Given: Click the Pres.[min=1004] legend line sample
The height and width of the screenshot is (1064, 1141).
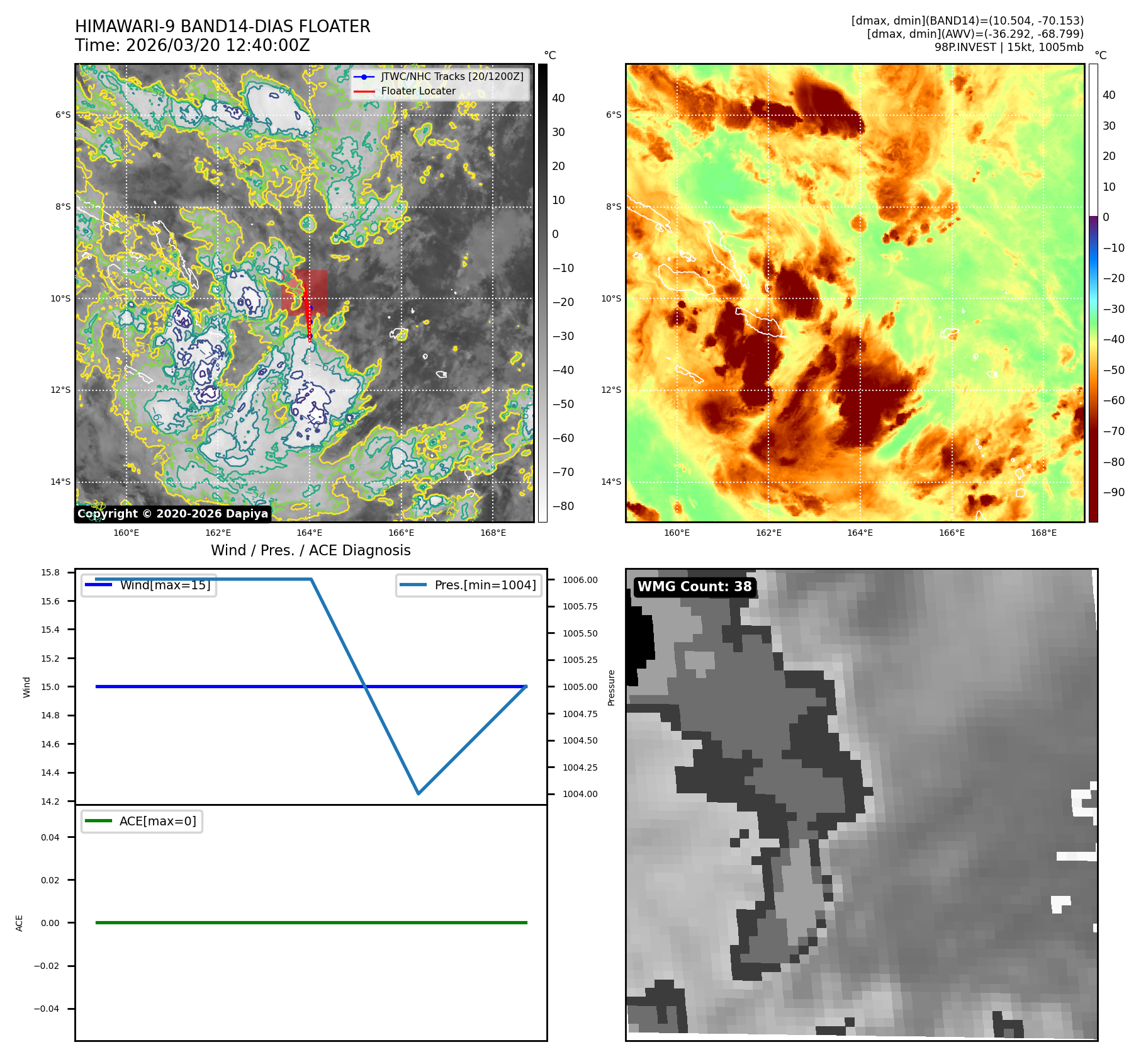Looking at the screenshot, I should click(413, 585).
